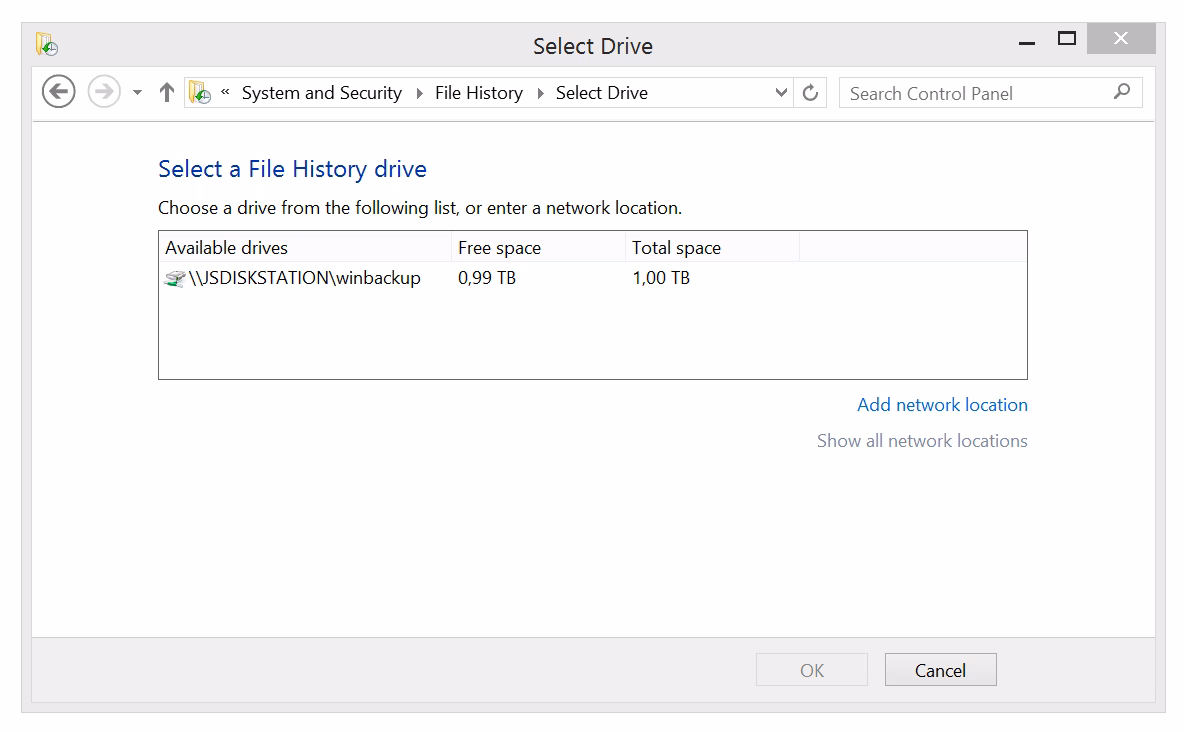This screenshot has width=1184, height=732.
Task: Minimize the Select Drive window
Action: coord(1026,42)
